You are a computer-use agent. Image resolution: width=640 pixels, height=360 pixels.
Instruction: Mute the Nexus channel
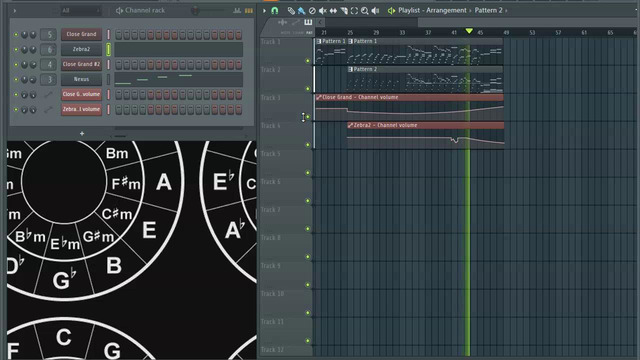[x=16, y=80]
